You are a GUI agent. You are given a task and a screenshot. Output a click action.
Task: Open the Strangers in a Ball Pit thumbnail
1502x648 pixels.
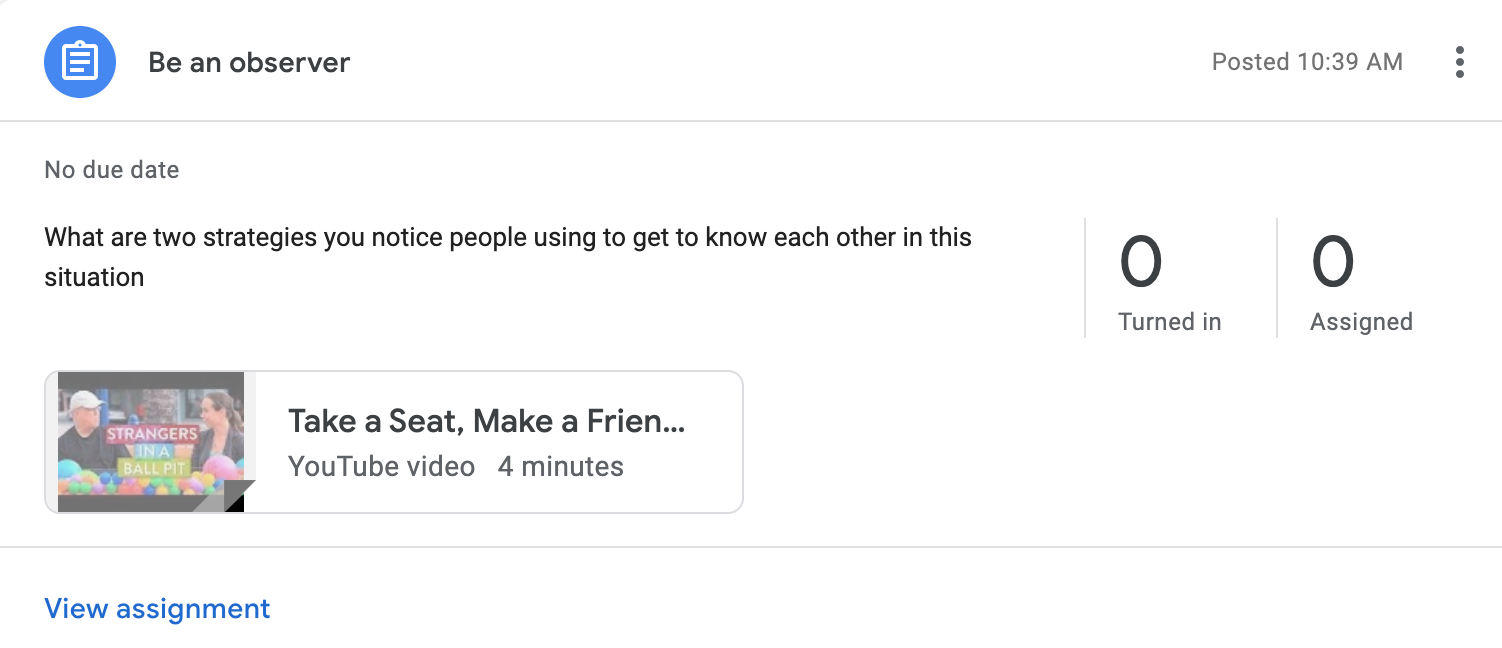tap(150, 440)
